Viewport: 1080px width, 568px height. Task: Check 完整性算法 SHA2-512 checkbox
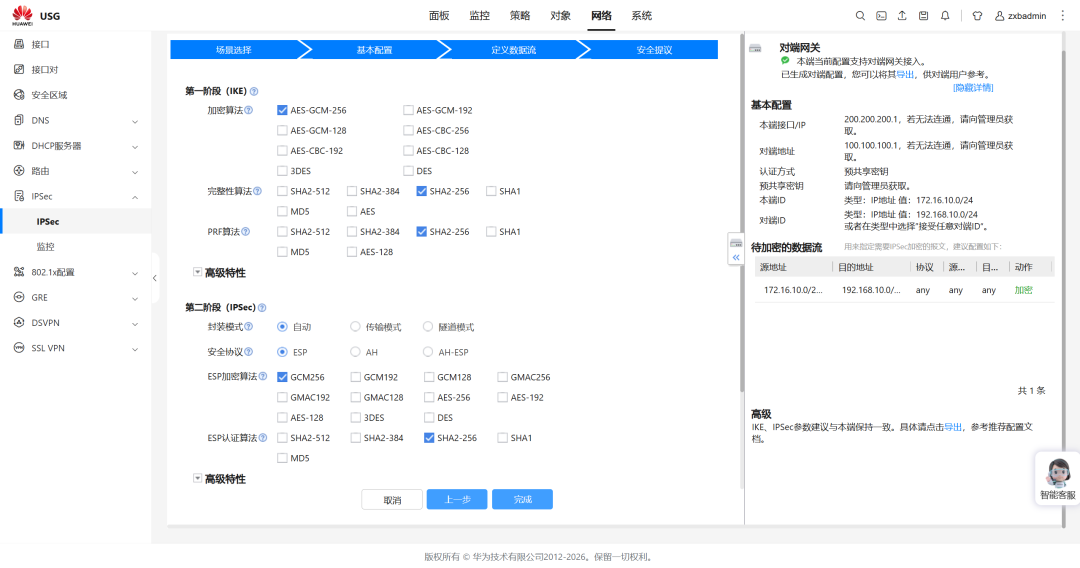click(282, 191)
